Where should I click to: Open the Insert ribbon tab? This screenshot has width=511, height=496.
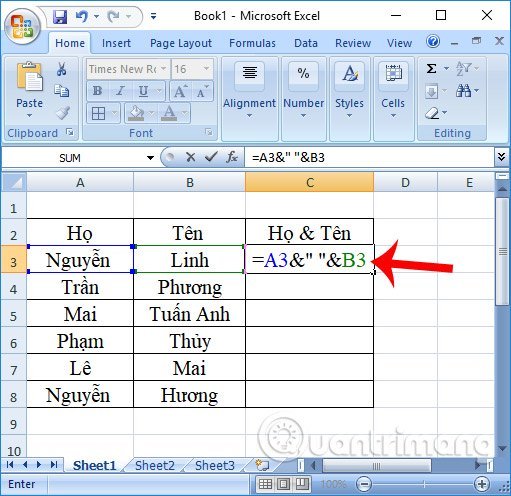point(116,43)
